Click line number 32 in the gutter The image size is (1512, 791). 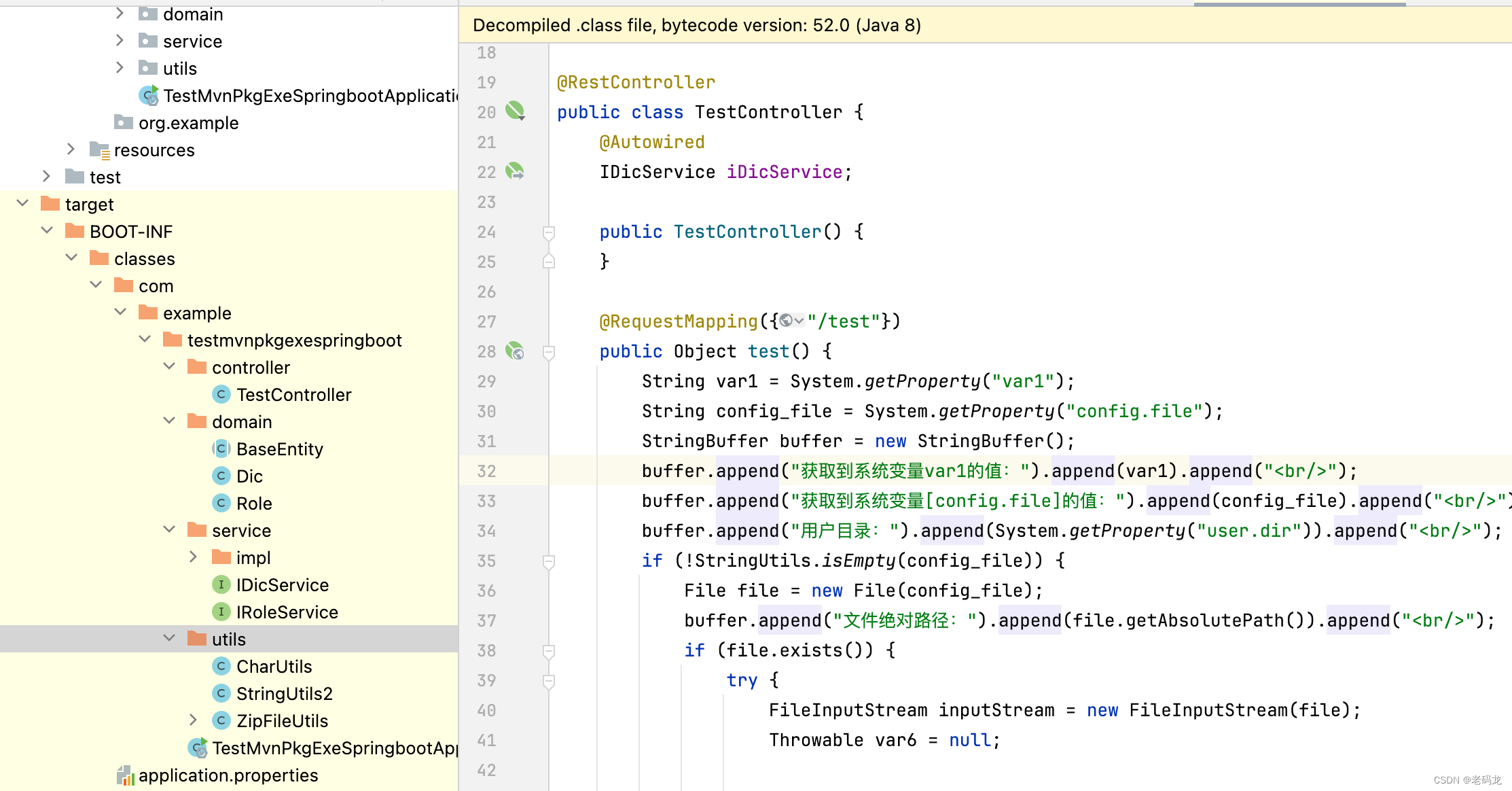click(486, 471)
